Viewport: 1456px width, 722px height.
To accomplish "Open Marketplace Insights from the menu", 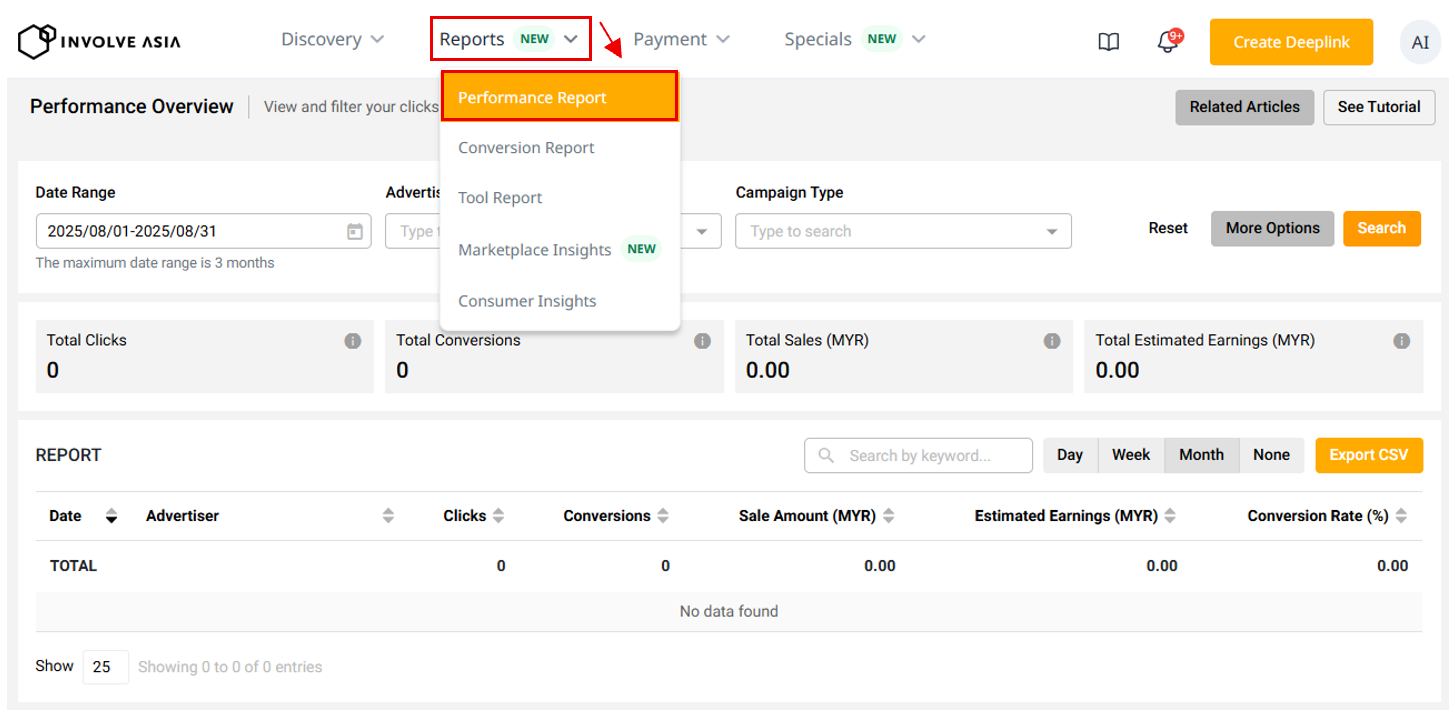I will tap(535, 250).
